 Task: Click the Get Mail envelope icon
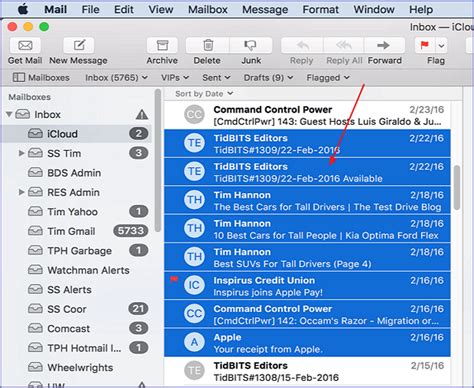click(25, 45)
